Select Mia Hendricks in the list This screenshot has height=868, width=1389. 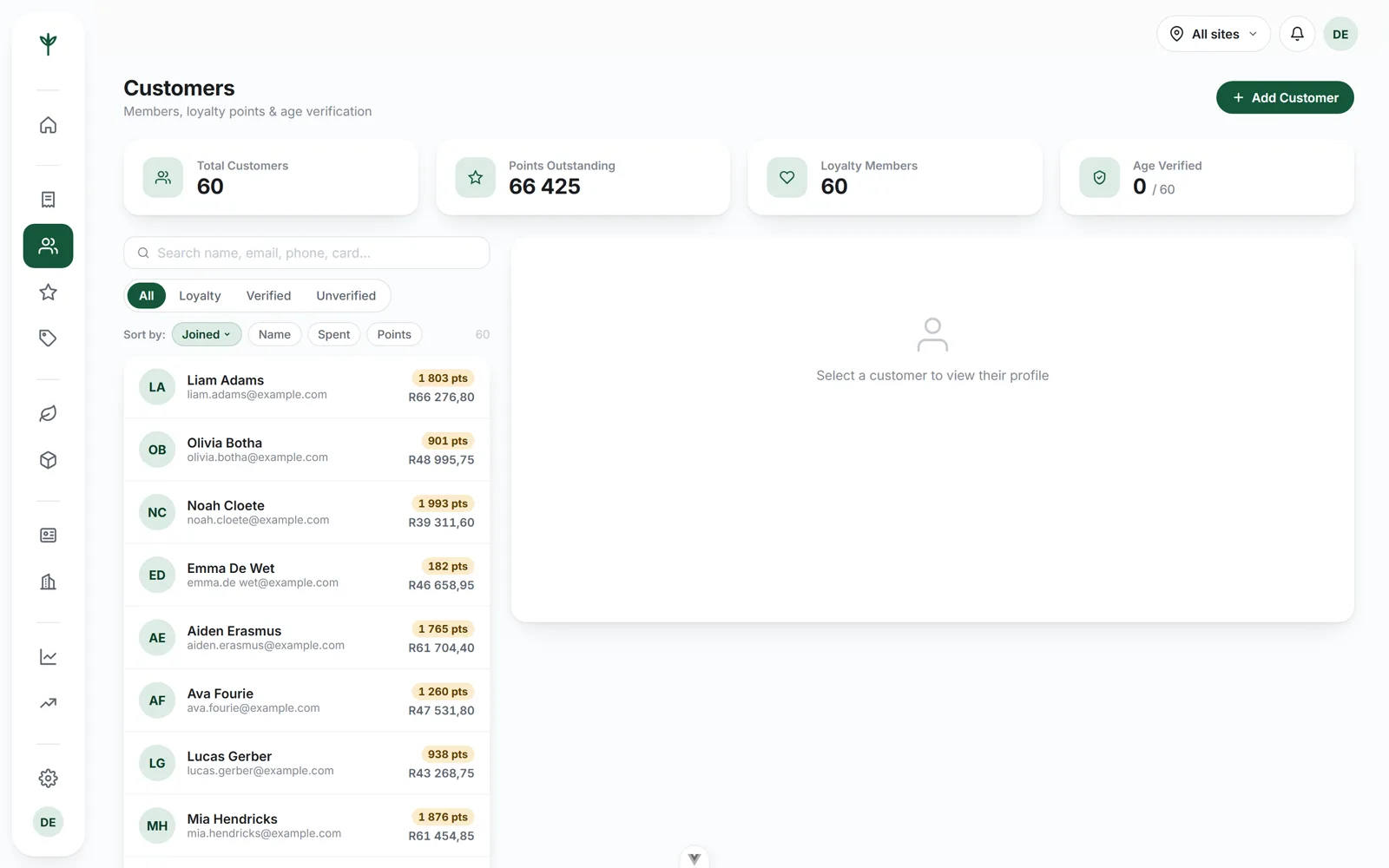pos(306,825)
